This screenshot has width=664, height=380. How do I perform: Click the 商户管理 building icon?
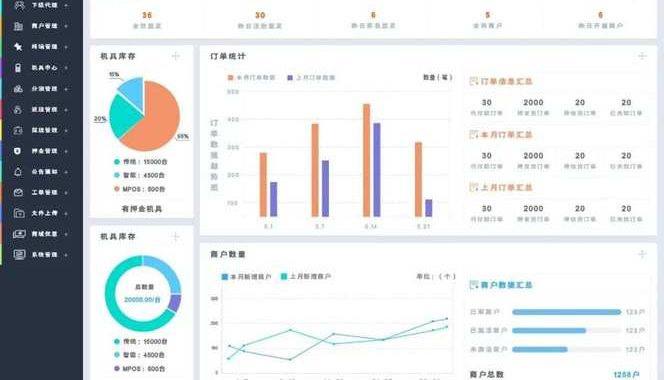pyautogui.click(x=18, y=26)
